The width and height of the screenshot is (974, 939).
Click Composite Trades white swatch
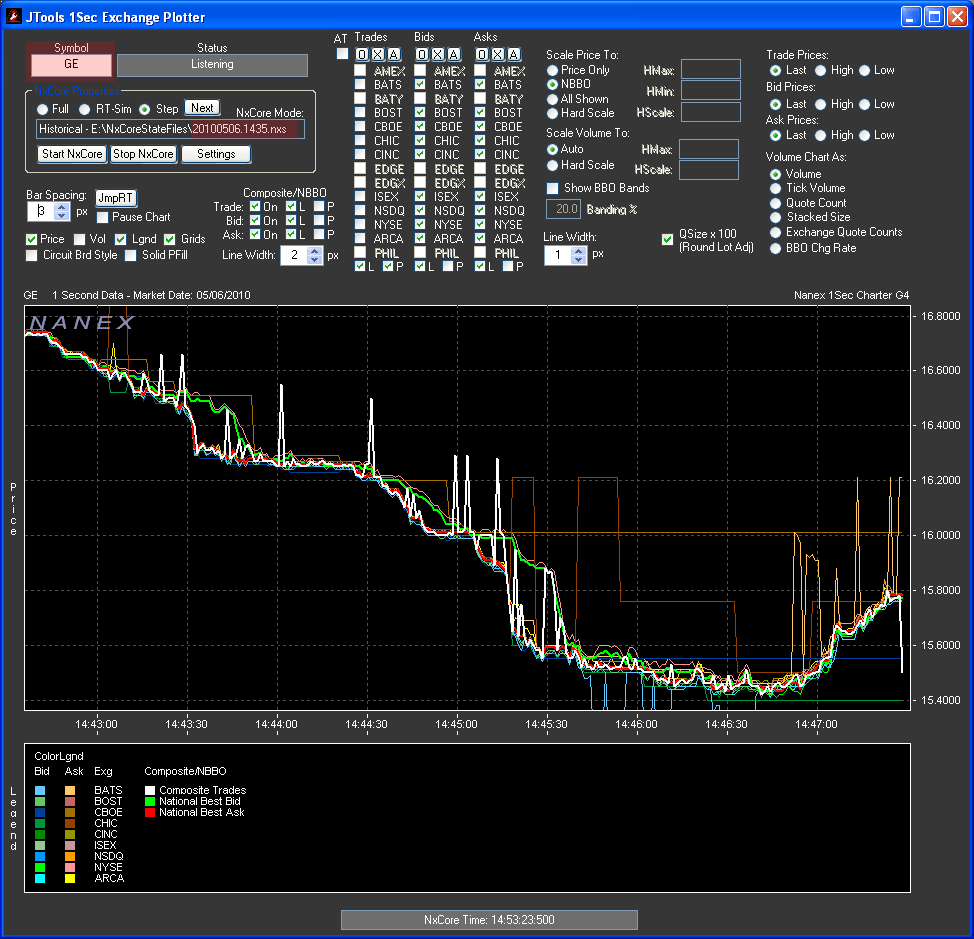coord(150,791)
